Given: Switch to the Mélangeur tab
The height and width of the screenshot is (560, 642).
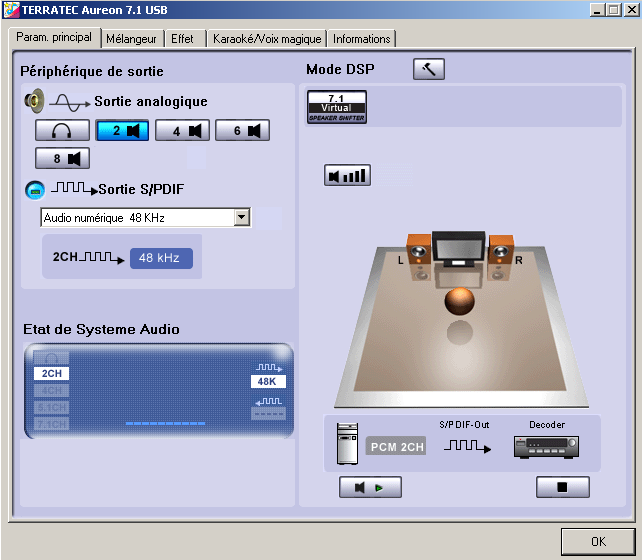Looking at the screenshot, I should click(131, 39).
